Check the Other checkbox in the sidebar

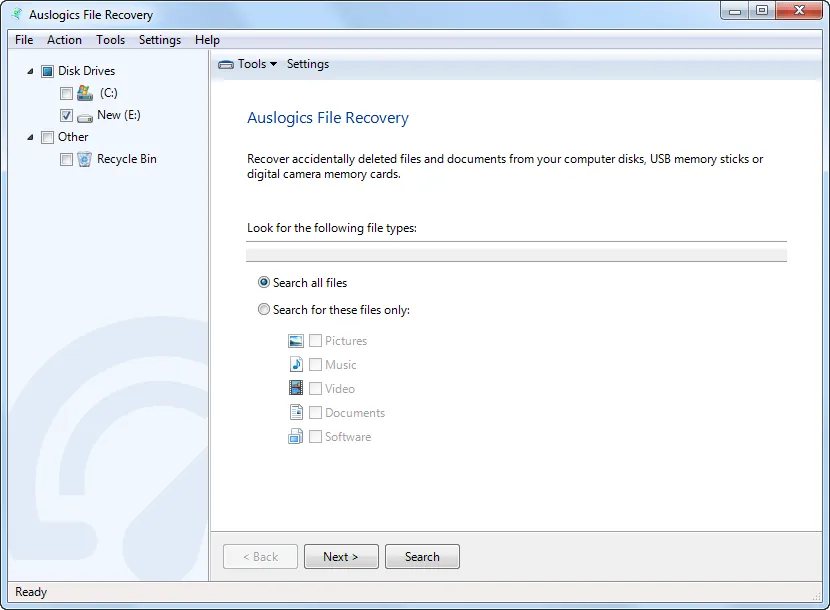point(48,137)
